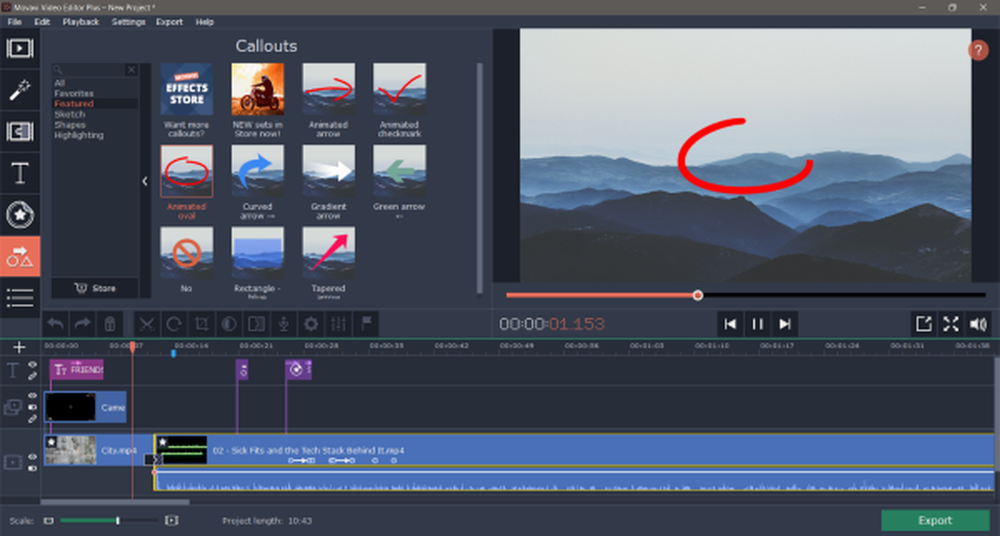This screenshot has height=536, width=1000.
Task: Collapse the callouts category list arrow
Action: 144,181
